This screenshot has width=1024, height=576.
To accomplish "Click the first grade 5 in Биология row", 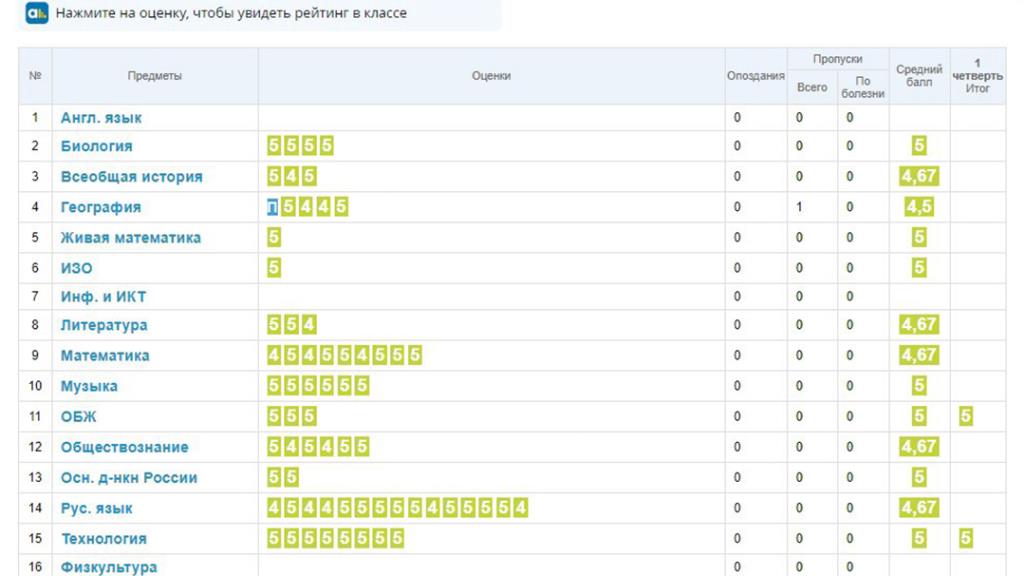I will tap(274, 146).
